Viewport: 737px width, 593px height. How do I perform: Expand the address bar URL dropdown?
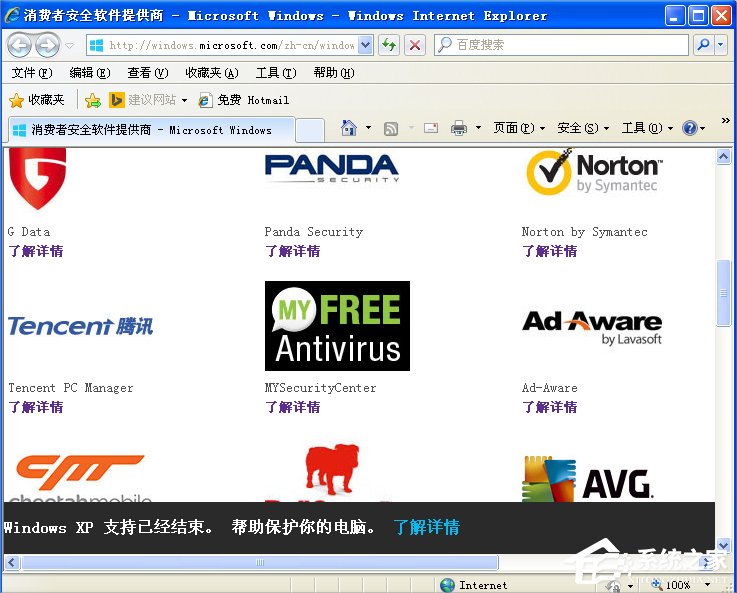(365, 45)
